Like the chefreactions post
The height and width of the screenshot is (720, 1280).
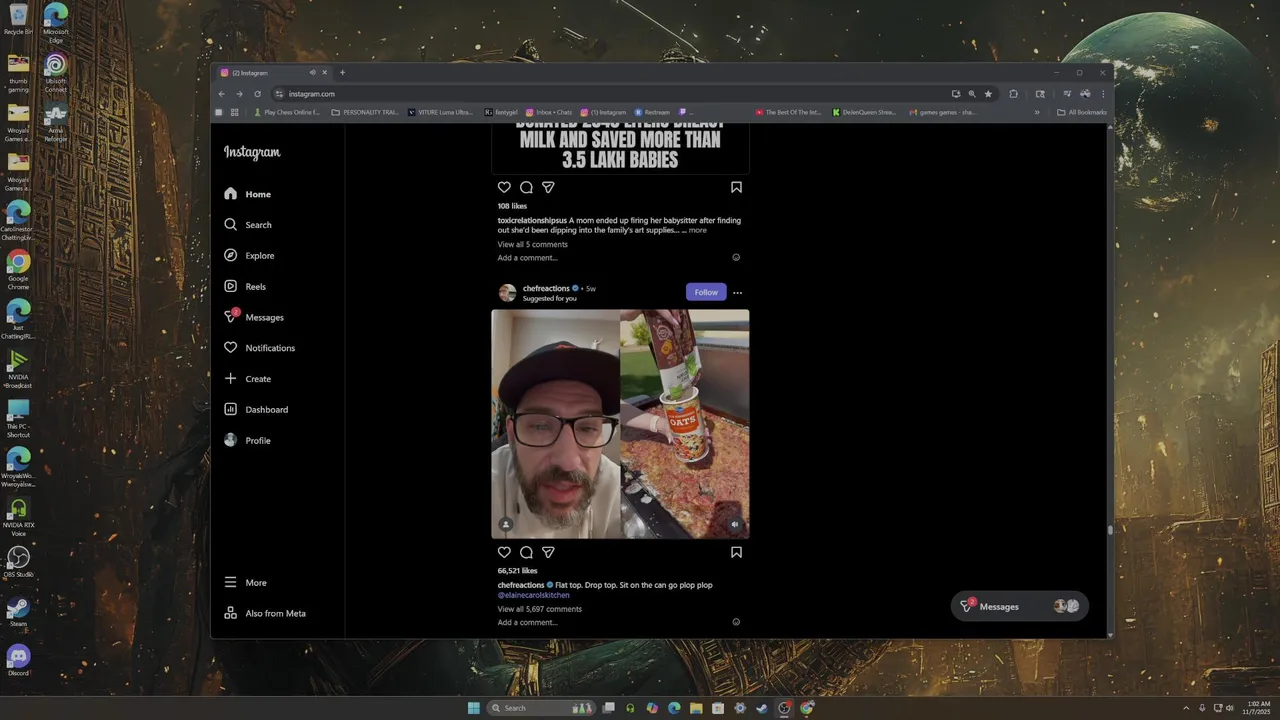(x=504, y=552)
